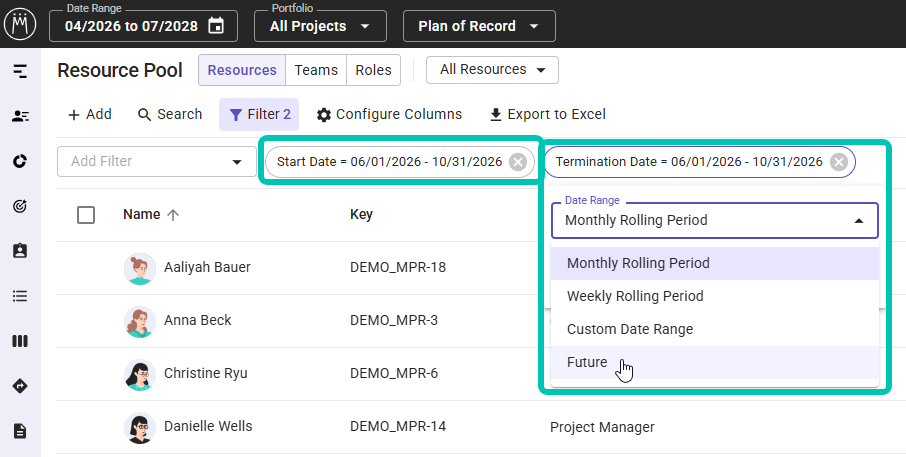
Task: Click Christine Ryu's avatar
Action: pyautogui.click(x=140, y=374)
